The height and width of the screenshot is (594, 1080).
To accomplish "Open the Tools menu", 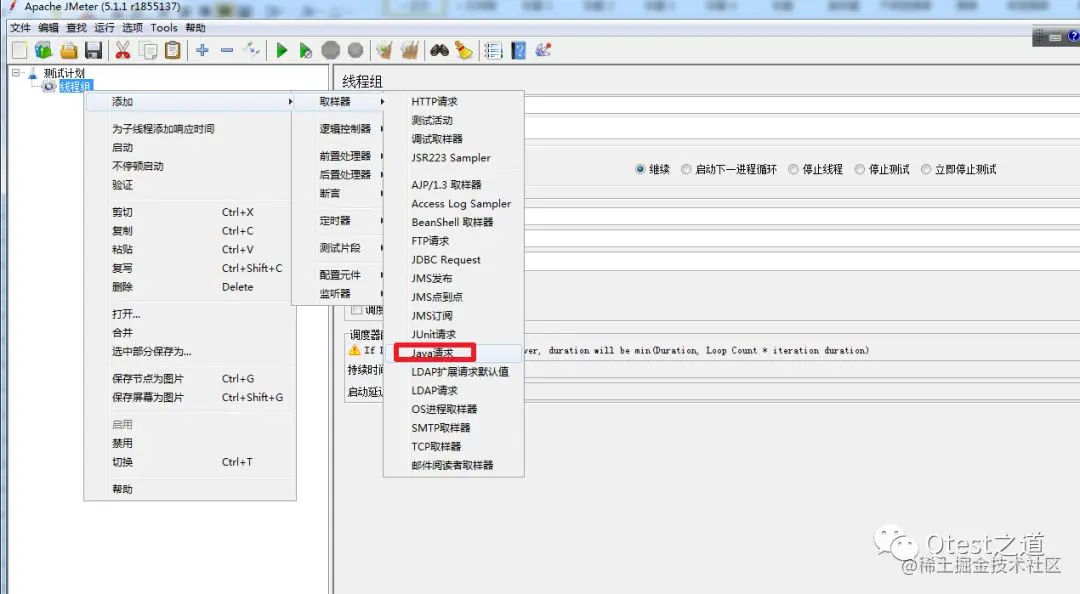I will 164,28.
